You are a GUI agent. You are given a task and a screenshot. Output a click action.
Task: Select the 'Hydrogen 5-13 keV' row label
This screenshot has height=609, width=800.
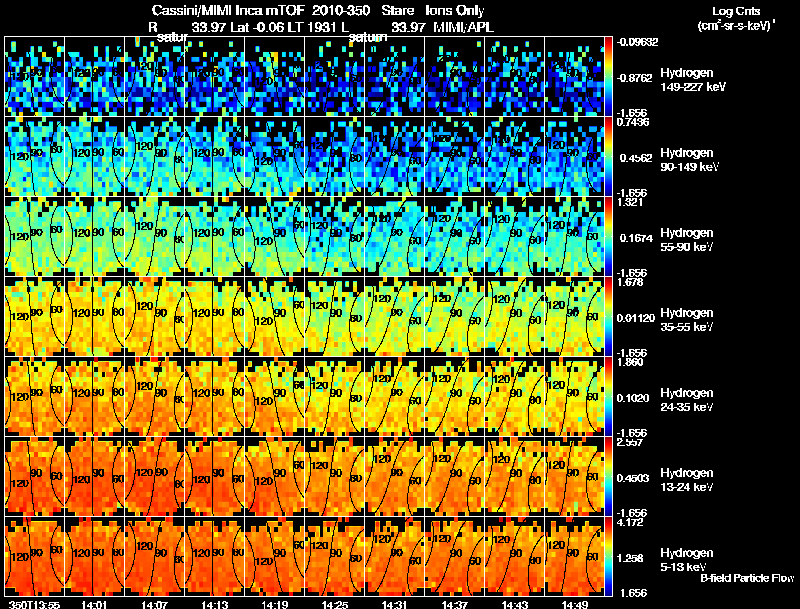tap(687, 560)
